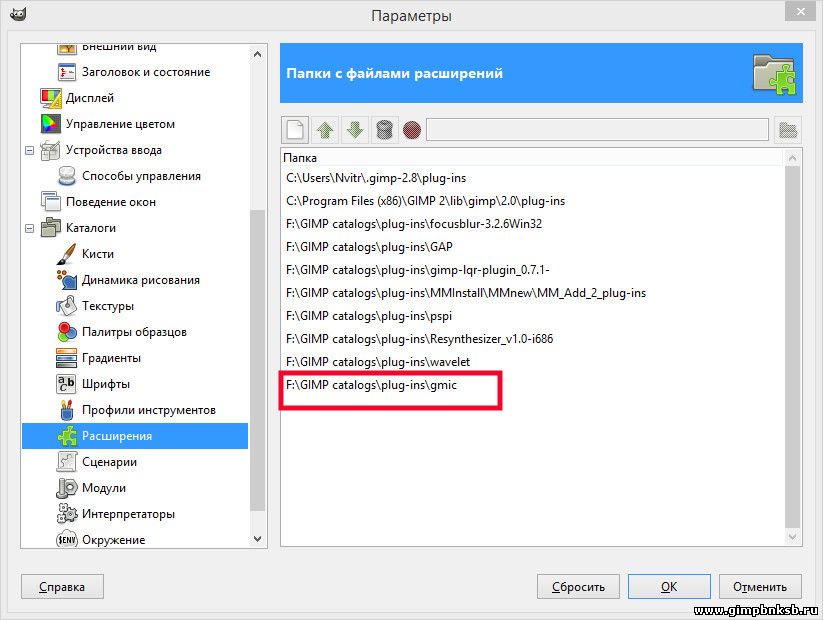This screenshot has width=823, height=620.
Task: Open the folder browse button
Action: click(788, 130)
